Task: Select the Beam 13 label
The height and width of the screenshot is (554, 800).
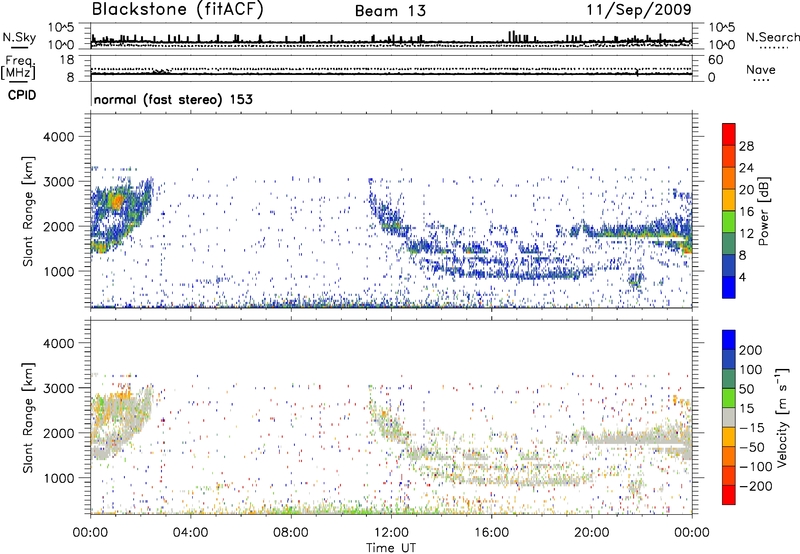Action: coord(390,11)
